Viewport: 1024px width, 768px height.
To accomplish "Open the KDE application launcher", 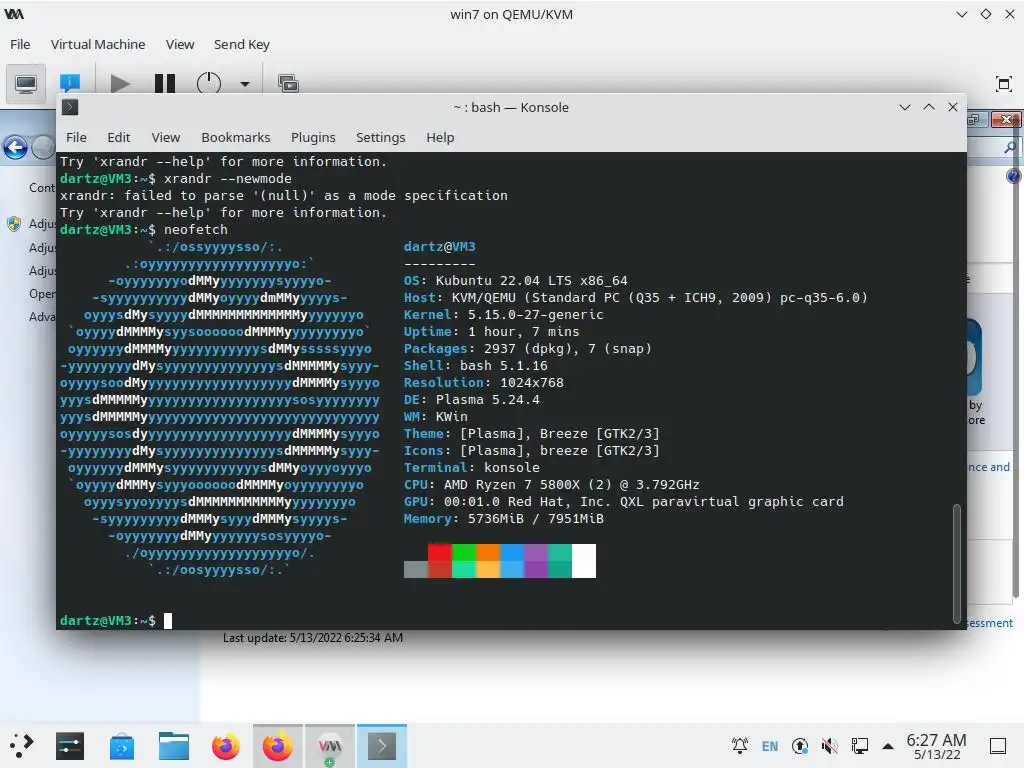I will coord(22,746).
